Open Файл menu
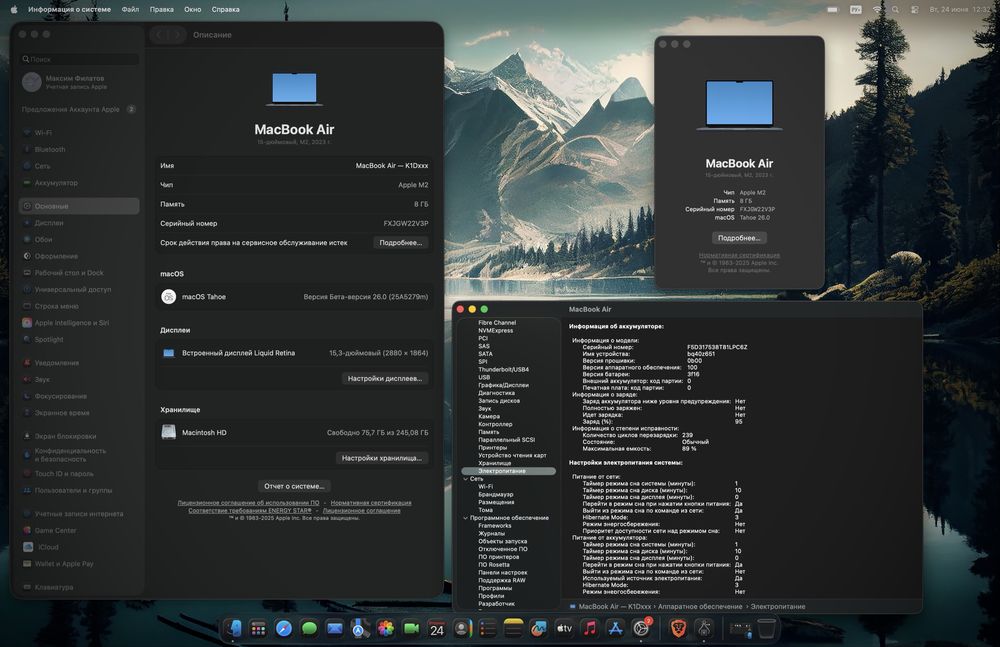Screen dimensions: 1000x647 click(130, 10)
